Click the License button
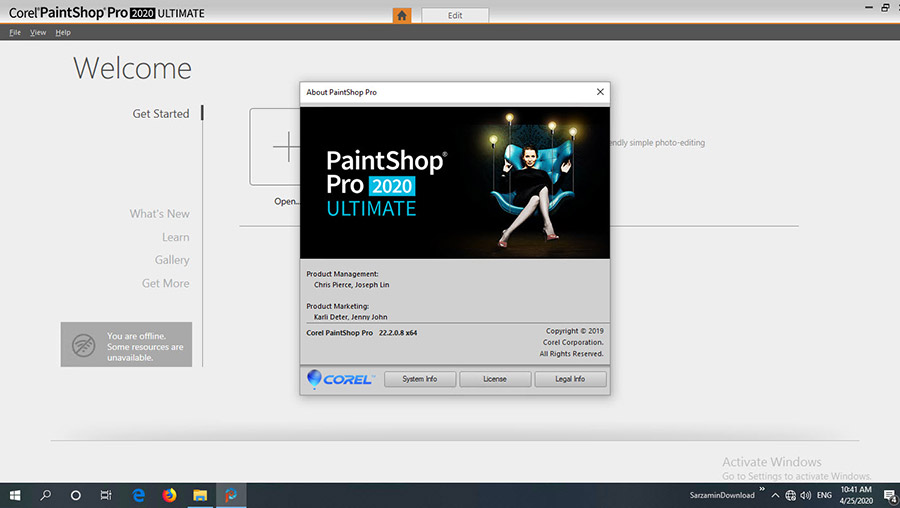Screen dimensions: 900x508 point(495,379)
